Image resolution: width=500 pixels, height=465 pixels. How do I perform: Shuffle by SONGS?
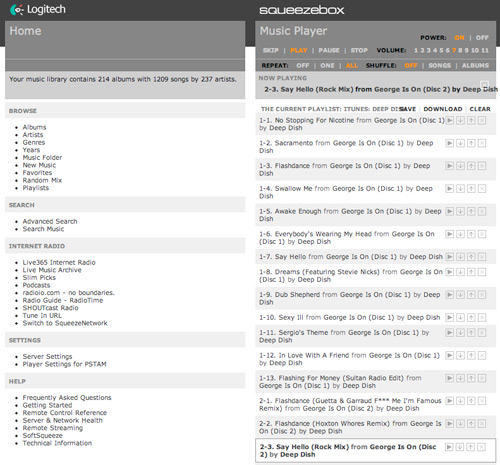pyautogui.click(x=440, y=65)
